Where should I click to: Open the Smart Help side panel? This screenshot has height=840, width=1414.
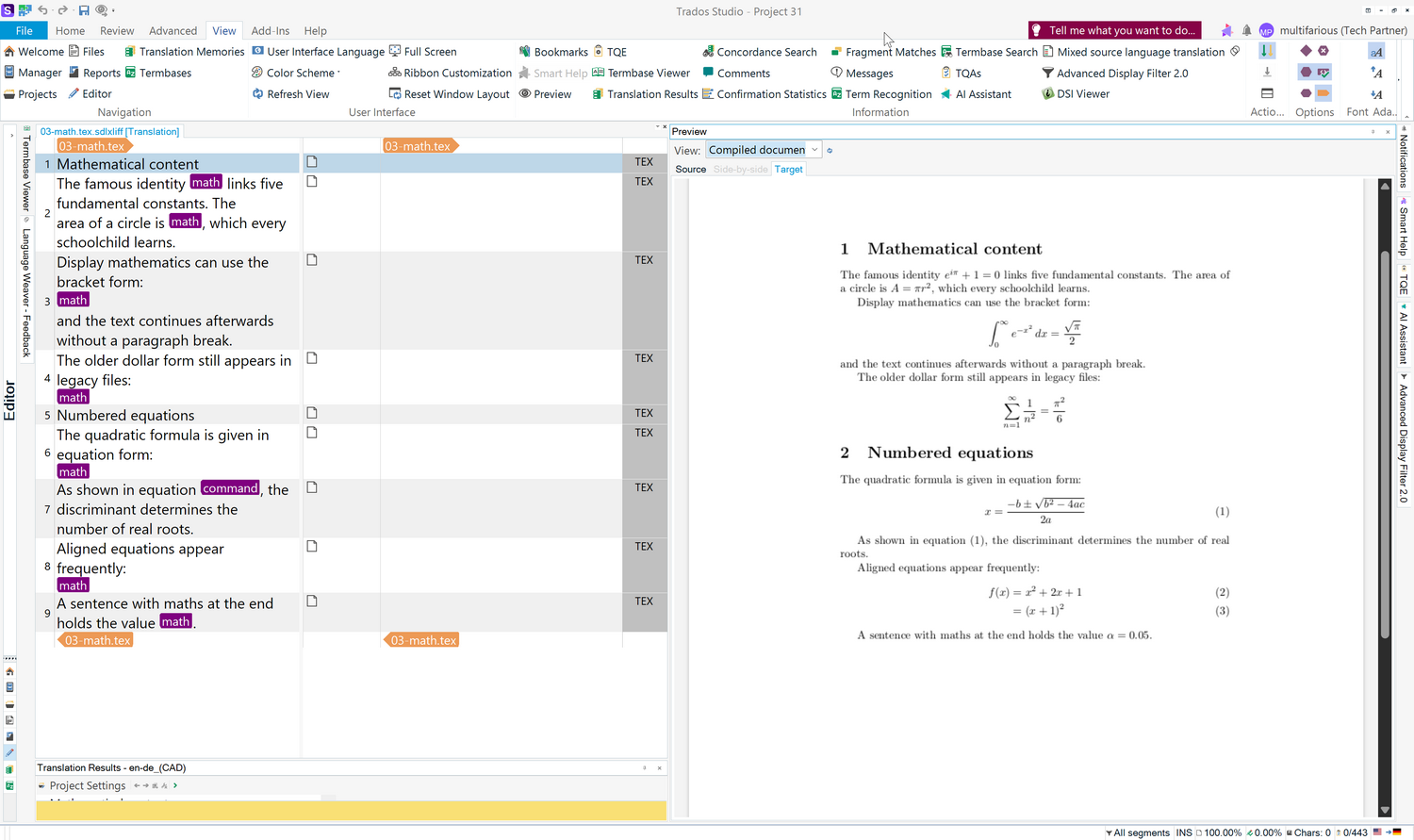coord(1404,228)
